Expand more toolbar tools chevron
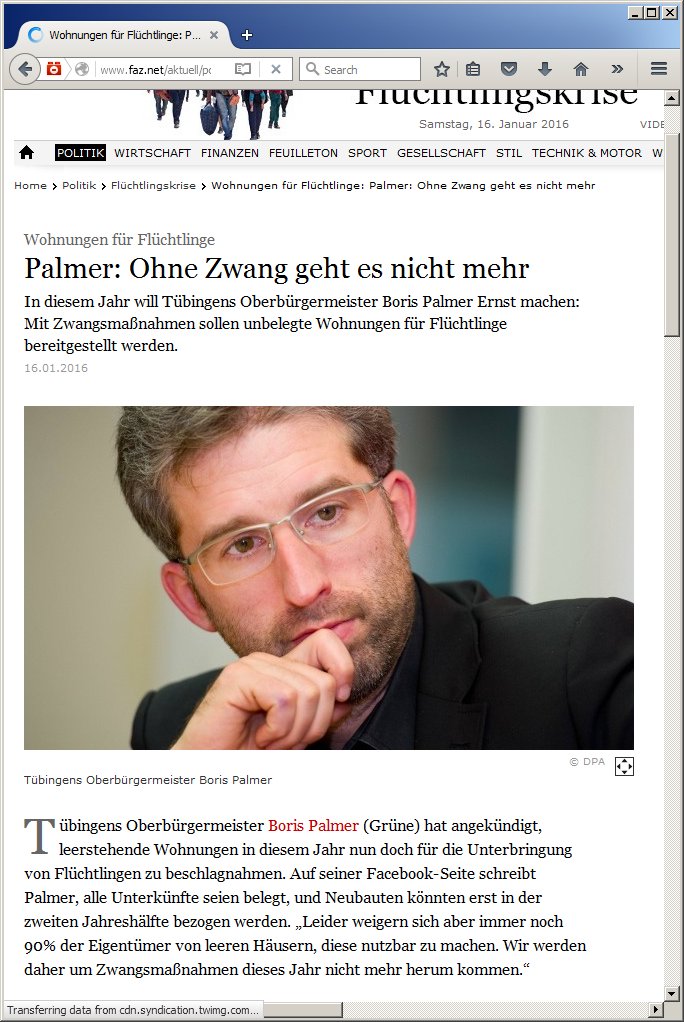684x1022 pixels. pos(617,69)
